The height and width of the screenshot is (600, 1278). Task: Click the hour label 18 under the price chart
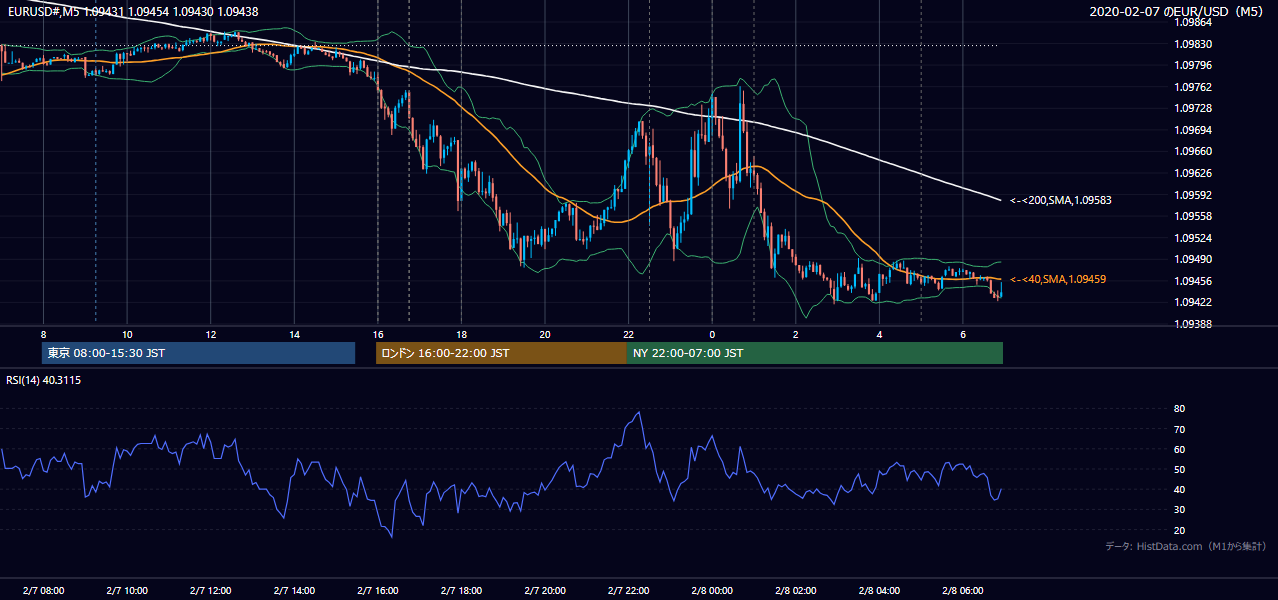click(x=461, y=334)
